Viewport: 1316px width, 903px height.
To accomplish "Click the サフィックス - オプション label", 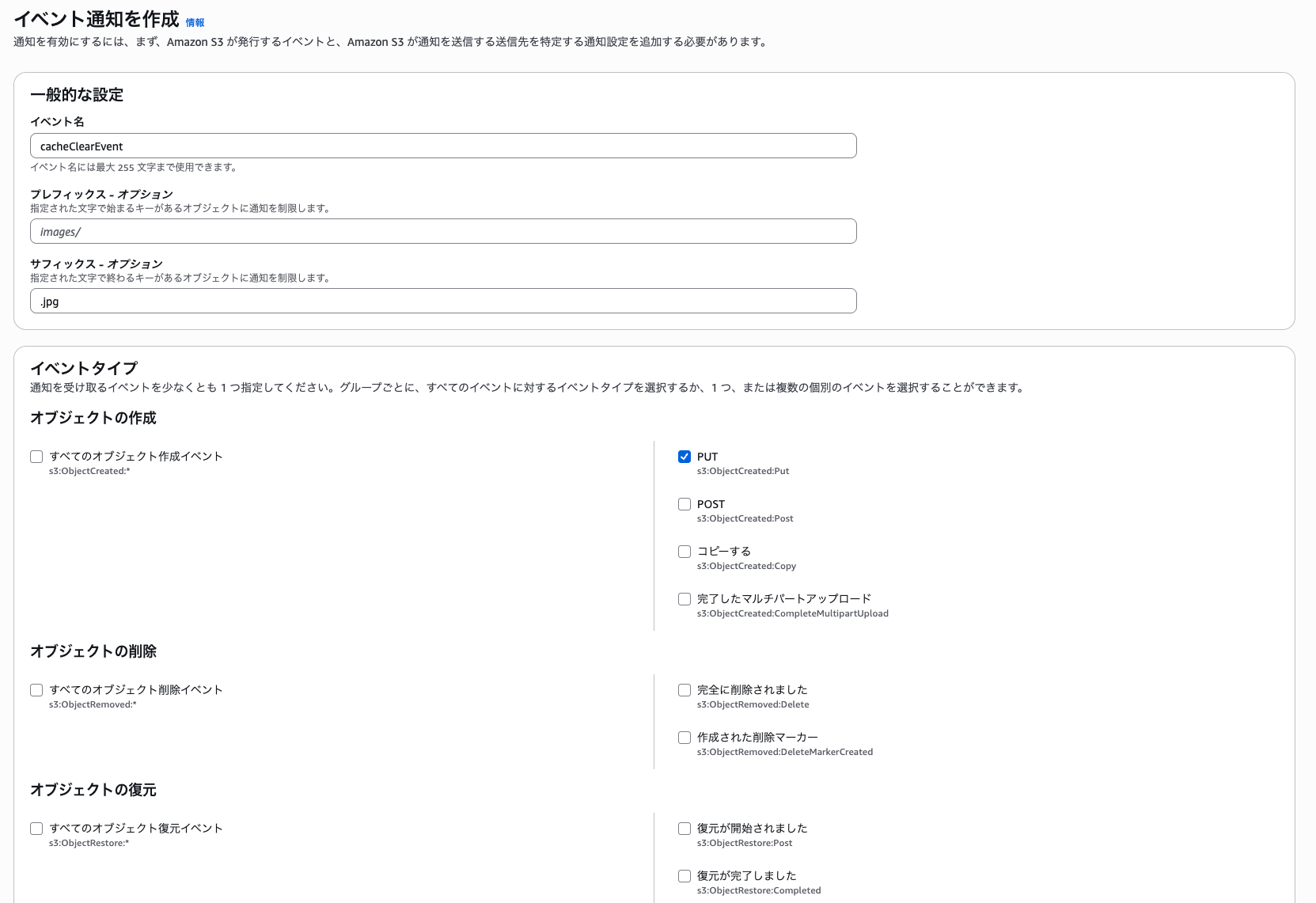I will [x=97, y=264].
